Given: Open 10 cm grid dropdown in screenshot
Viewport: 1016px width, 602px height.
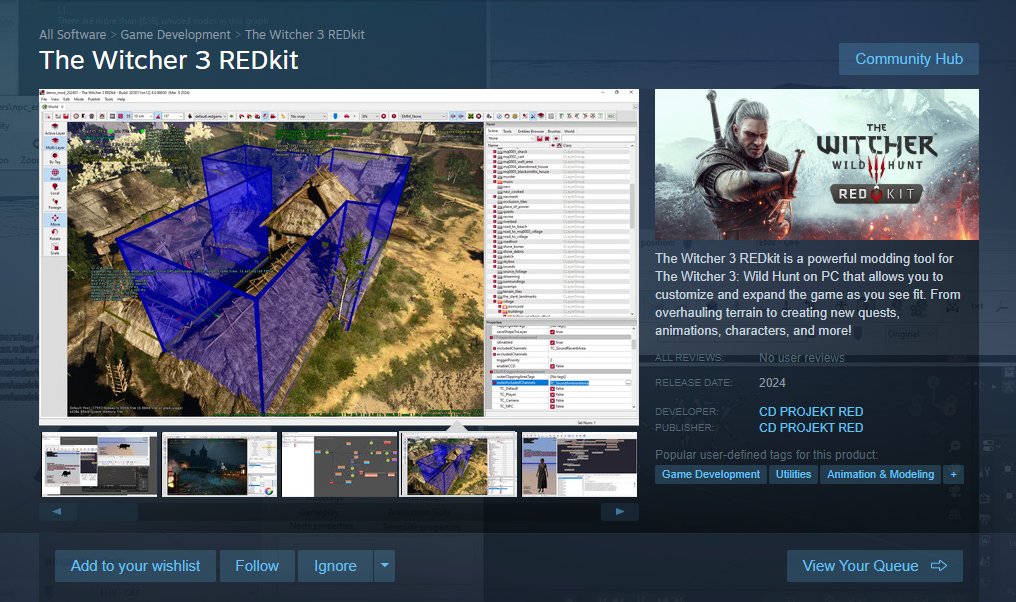Looking at the screenshot, I should [x=143, y=116].
